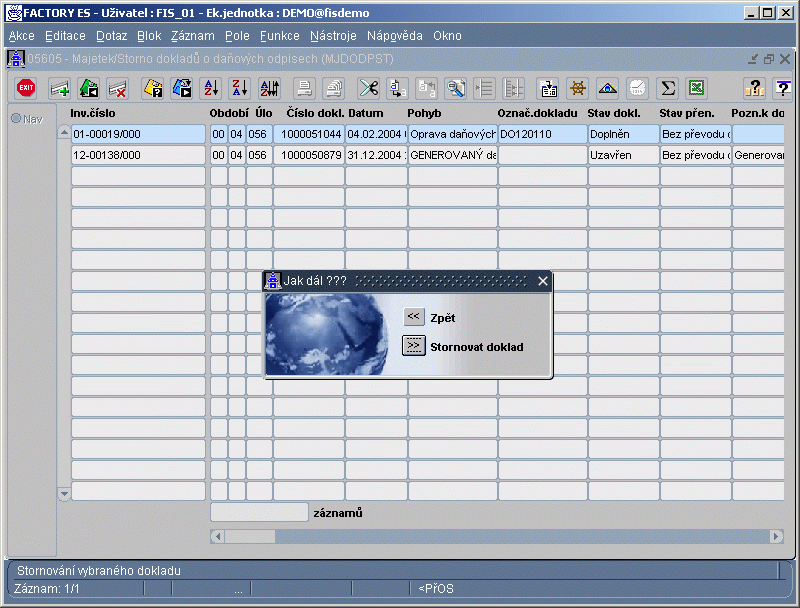Click the red EXIT toolbar icon
Viewport: 800px width, 608px height.
point(26,88)
